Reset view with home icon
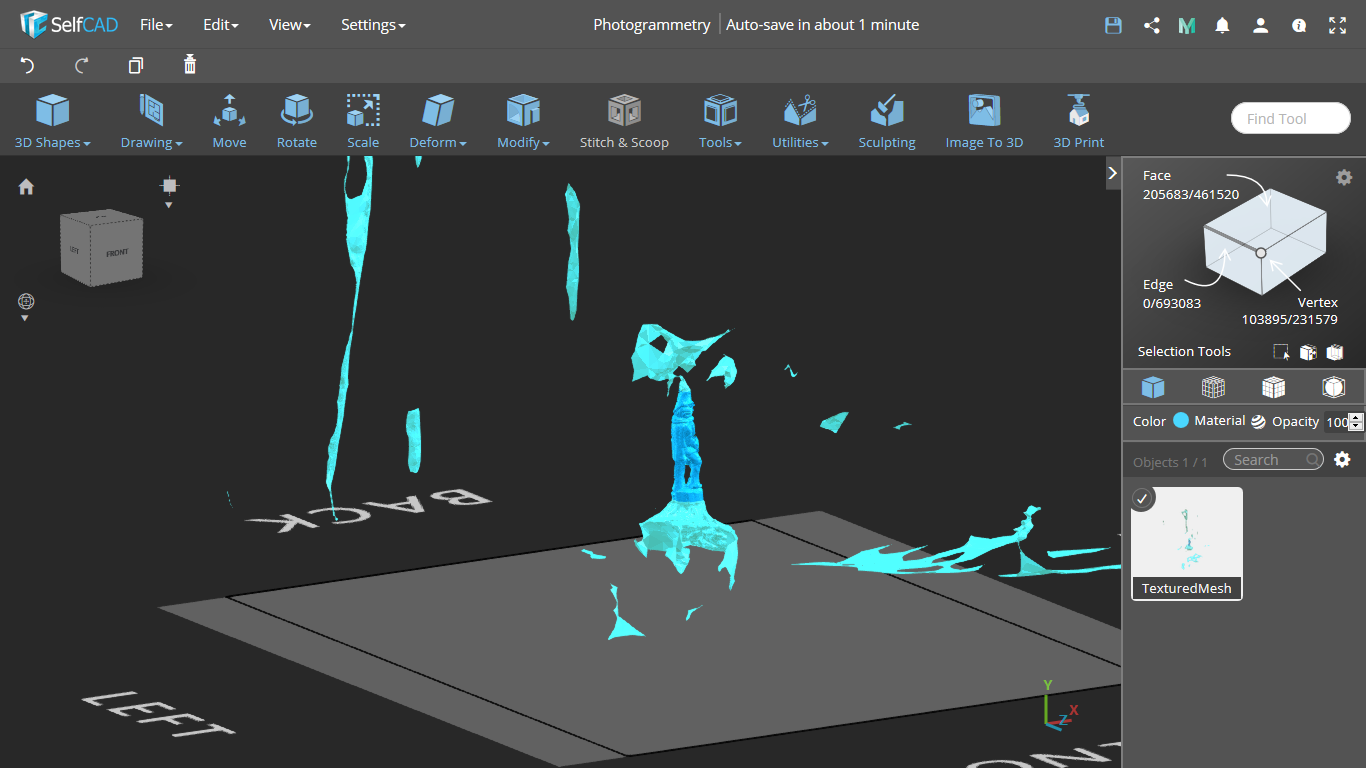 pyautogui.click(x=26, y=187)
